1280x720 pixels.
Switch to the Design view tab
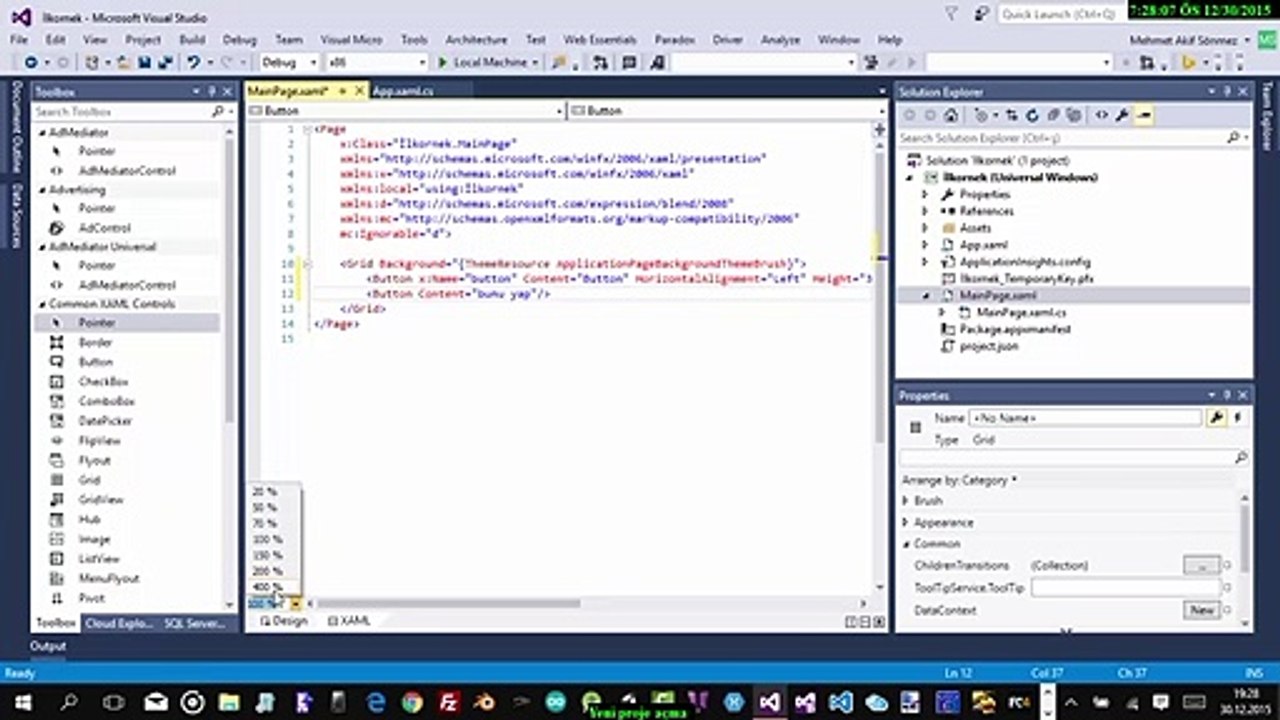point(284,621)
